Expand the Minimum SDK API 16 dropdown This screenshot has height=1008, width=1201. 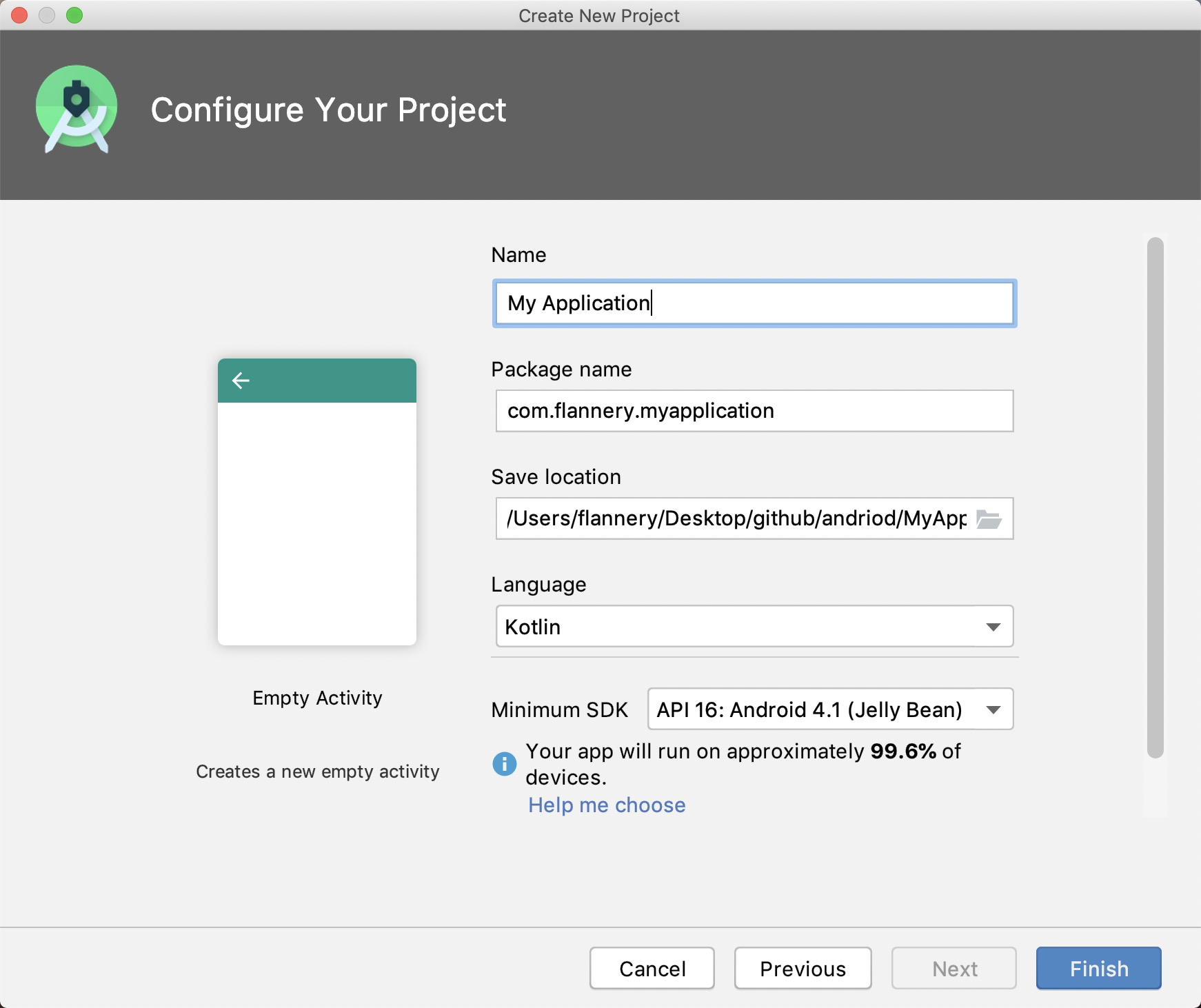coord(830,709)
